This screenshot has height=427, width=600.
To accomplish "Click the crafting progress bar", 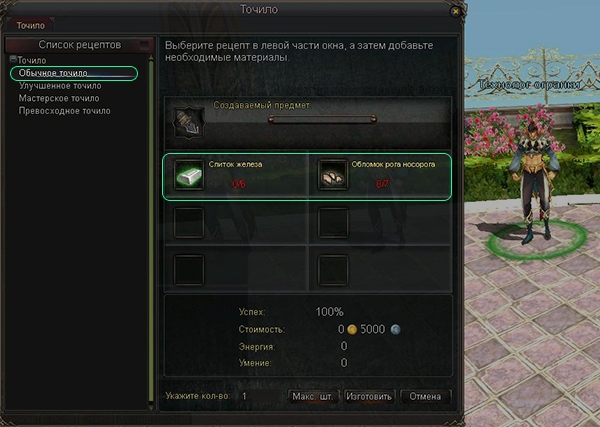I will tap(322, 120).
